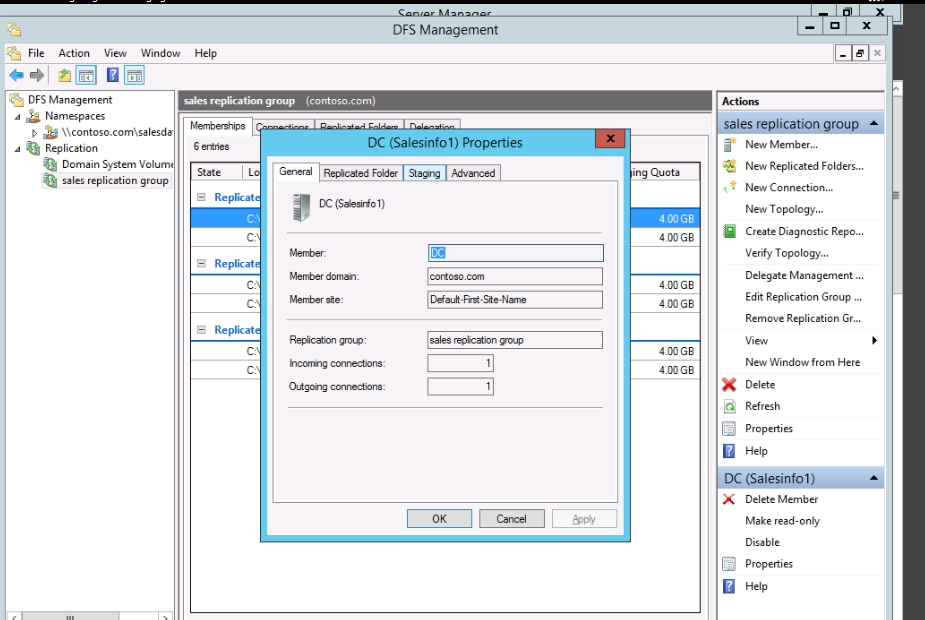Collapse the Namespaces tree node

20,116
